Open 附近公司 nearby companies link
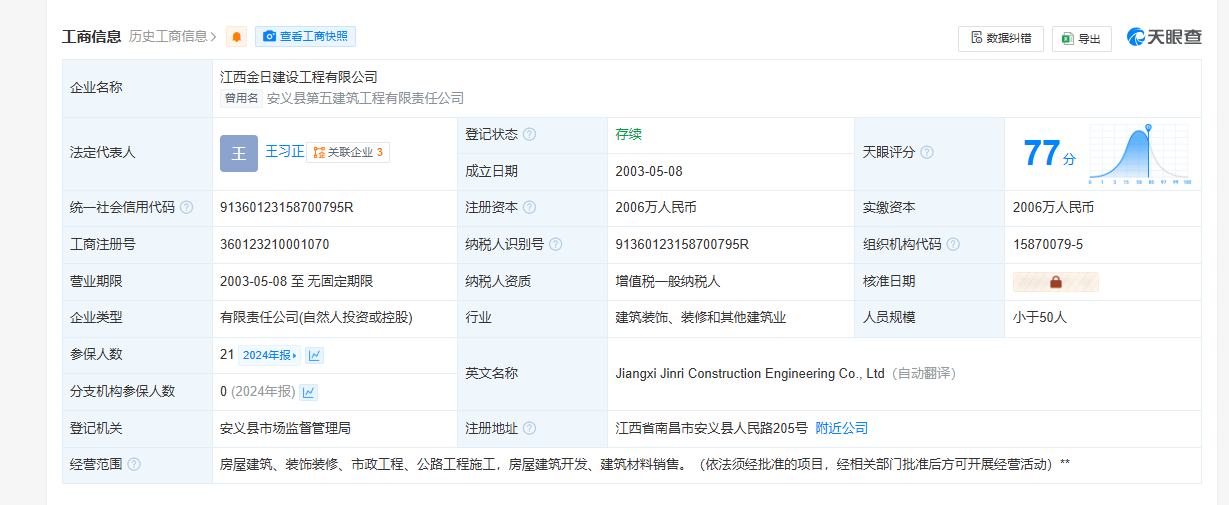 (842, 428)
